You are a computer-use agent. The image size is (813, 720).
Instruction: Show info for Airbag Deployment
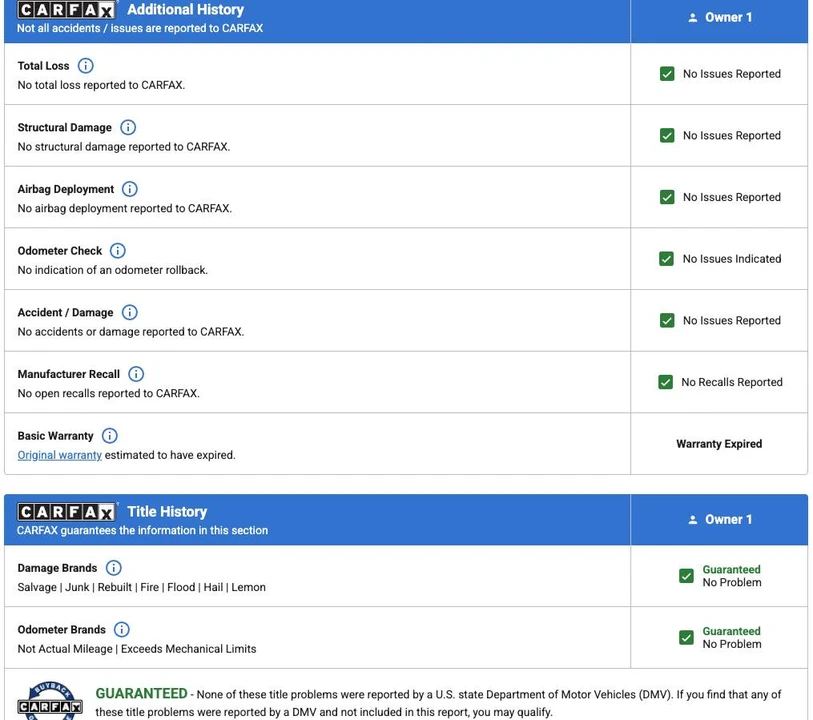coord(130,189)
